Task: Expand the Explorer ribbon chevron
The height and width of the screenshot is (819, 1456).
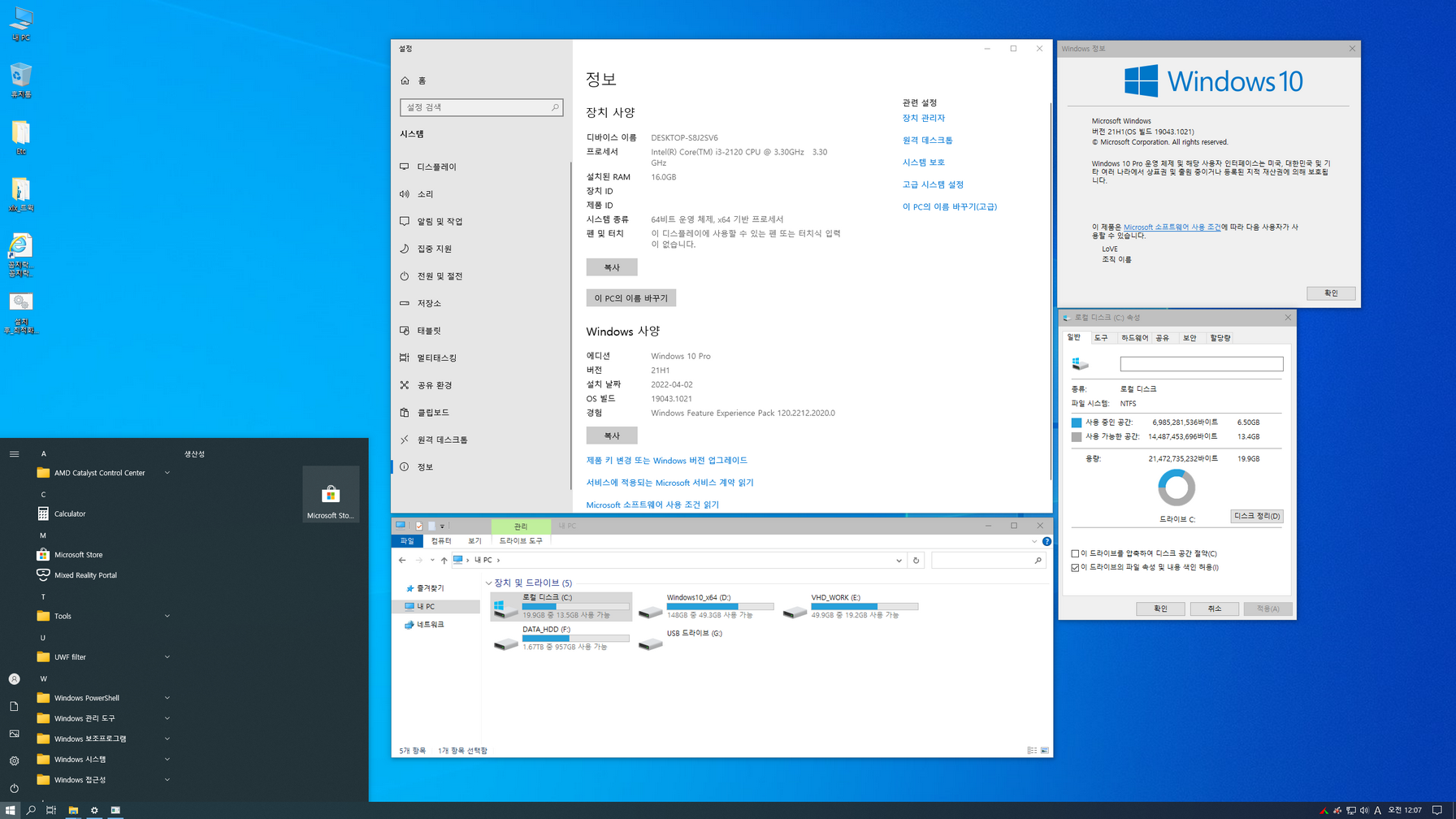Action: 1034,541
